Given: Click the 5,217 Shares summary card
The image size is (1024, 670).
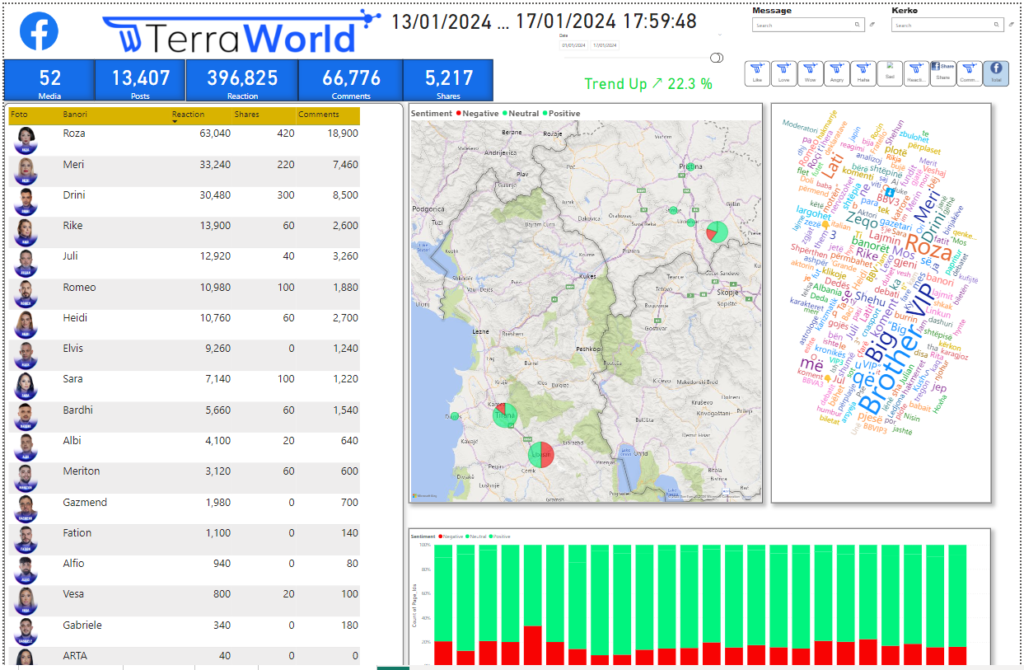Looking at the screenshot, I should click(448, 81).
